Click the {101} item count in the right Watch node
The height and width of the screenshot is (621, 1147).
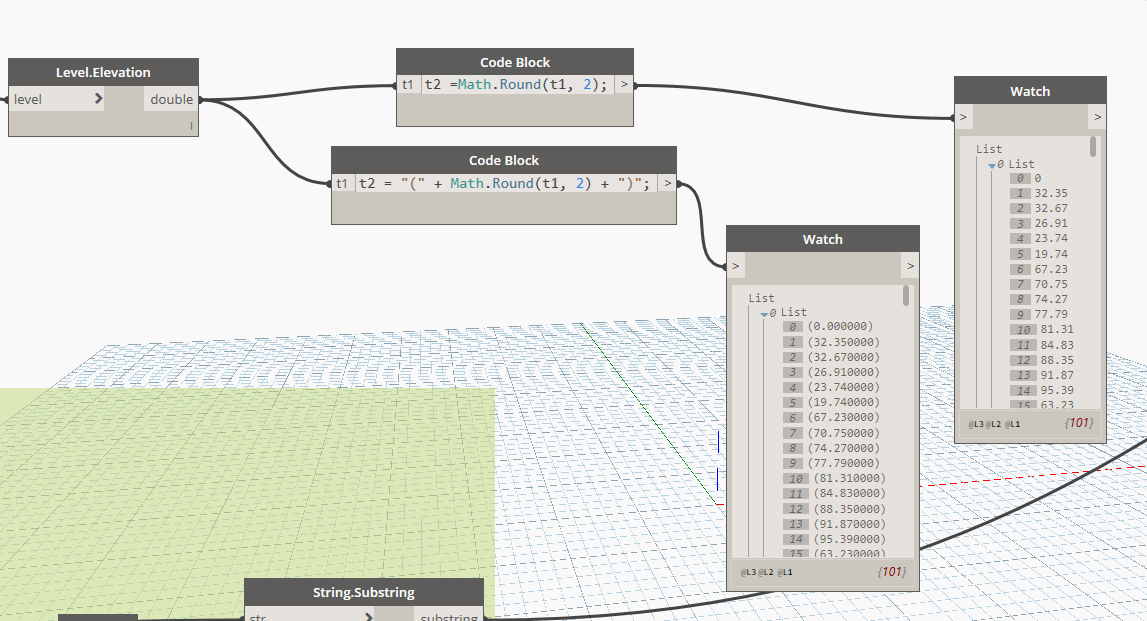tap(1078, 423)
